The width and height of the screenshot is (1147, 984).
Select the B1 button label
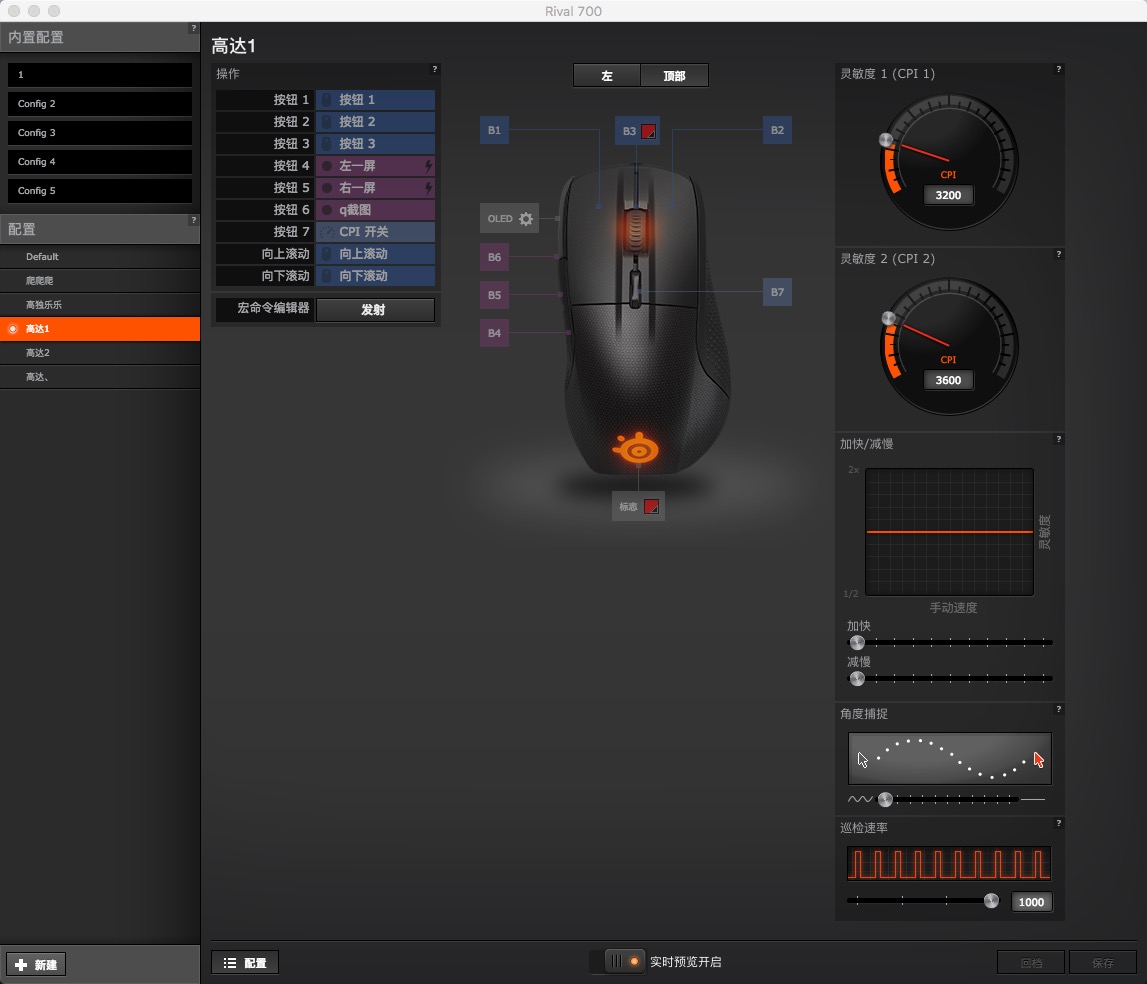point(494,130)
